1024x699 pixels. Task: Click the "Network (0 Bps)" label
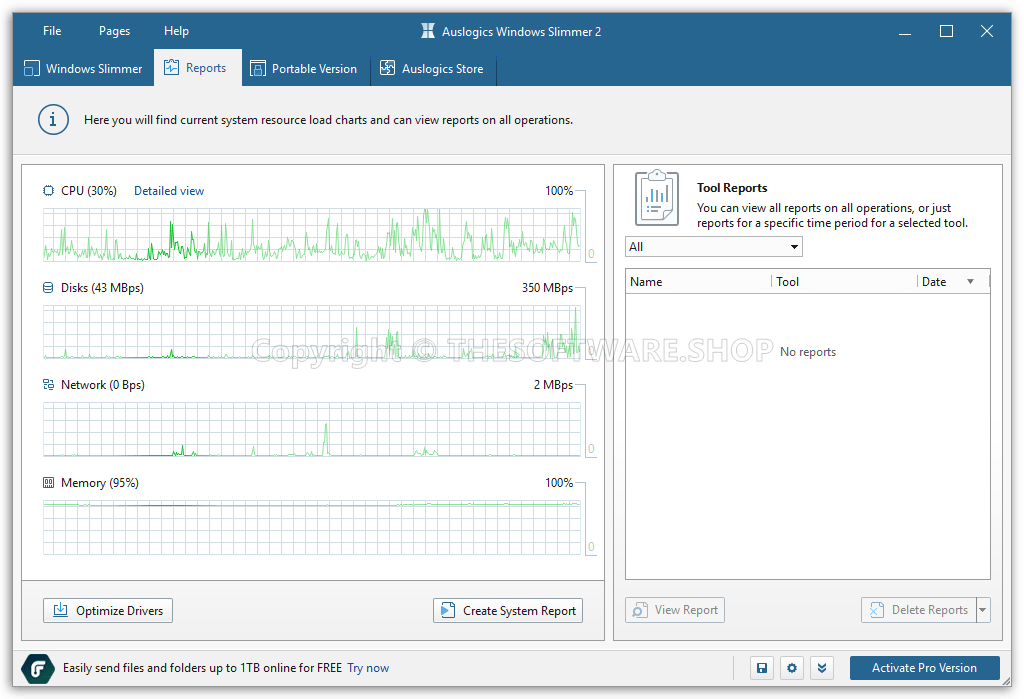(103, 385)
